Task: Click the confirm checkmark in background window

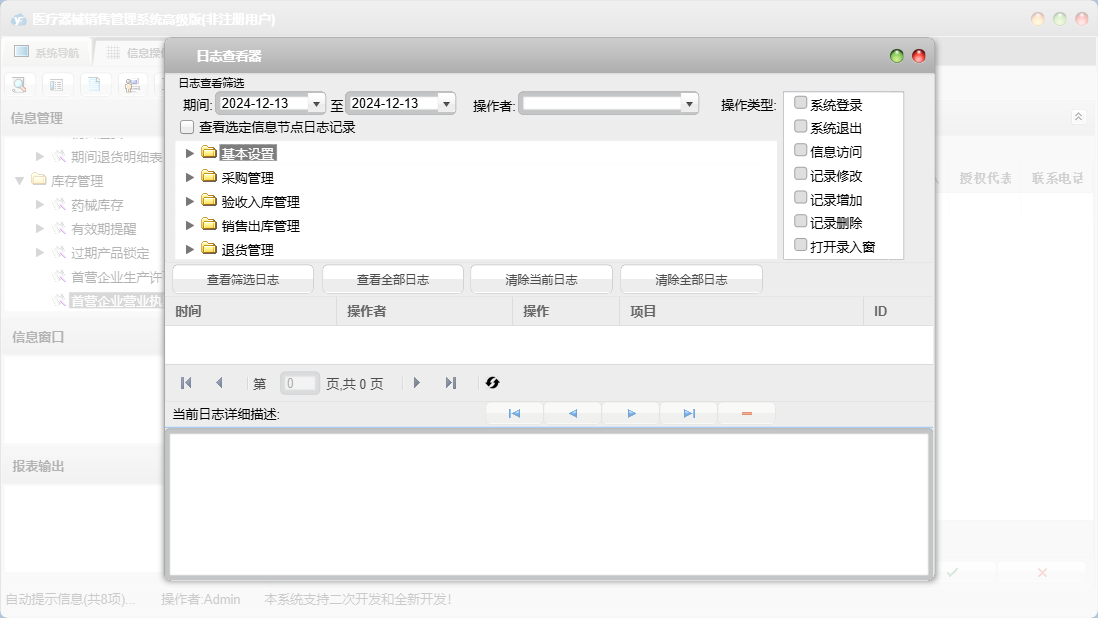Action: (952, 573)
